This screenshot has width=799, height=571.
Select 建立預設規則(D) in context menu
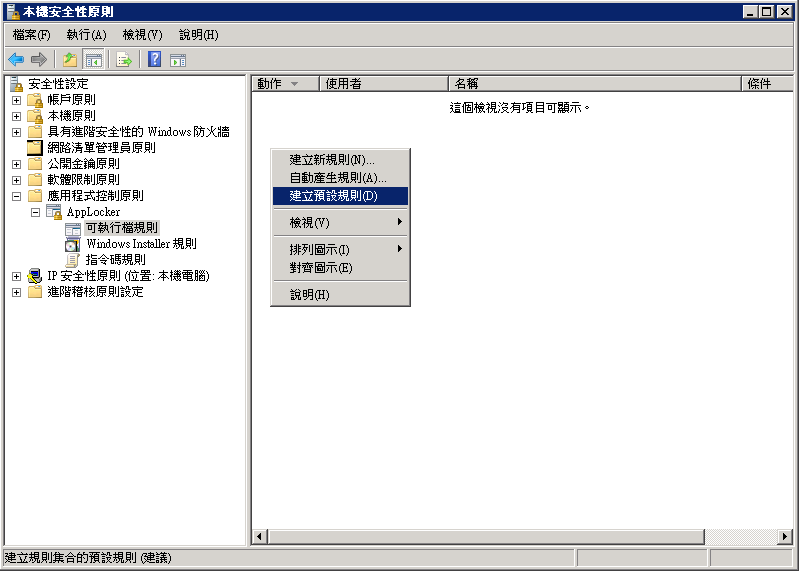[340, 196]
